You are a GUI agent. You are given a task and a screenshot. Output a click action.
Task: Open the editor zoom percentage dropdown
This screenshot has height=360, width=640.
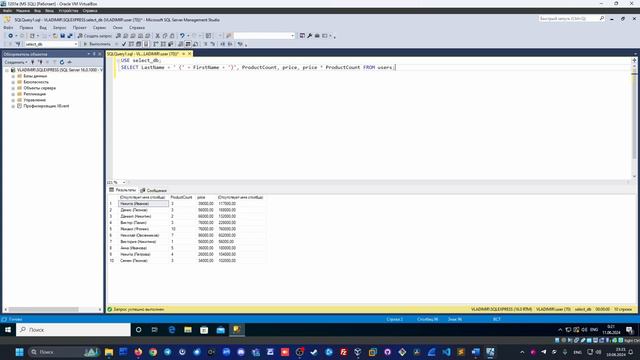124,182
